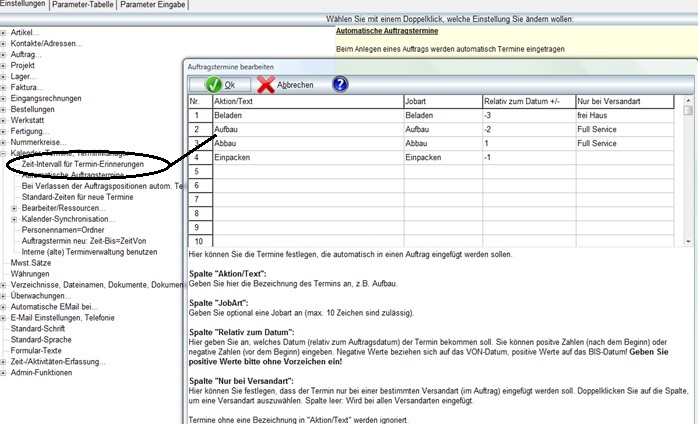Select the Standard-Sprache tree item
This screenshot has height=424, width=698.
[41, 340]
